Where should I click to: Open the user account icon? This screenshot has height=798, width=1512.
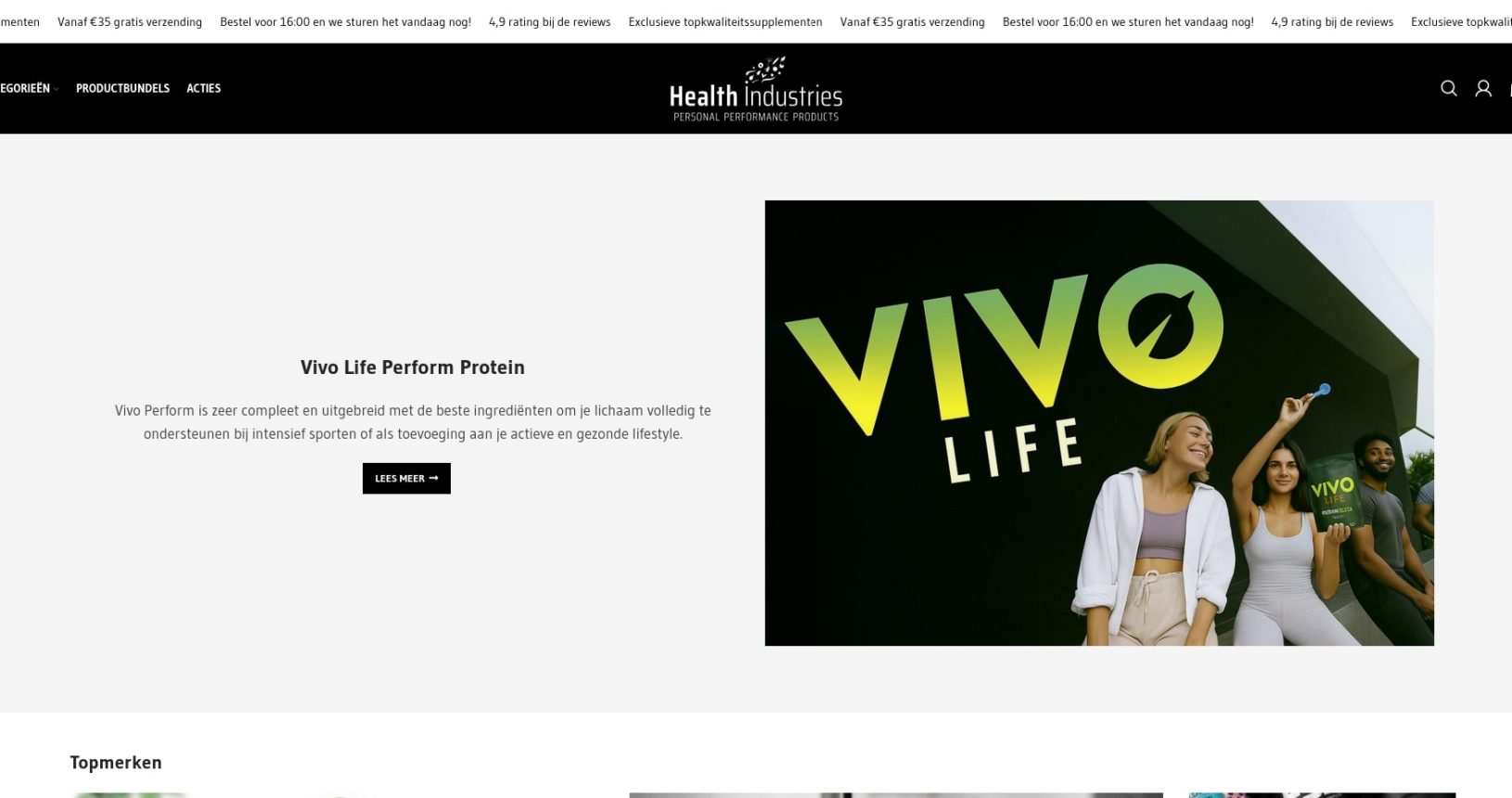click(x=1483, y=88)
